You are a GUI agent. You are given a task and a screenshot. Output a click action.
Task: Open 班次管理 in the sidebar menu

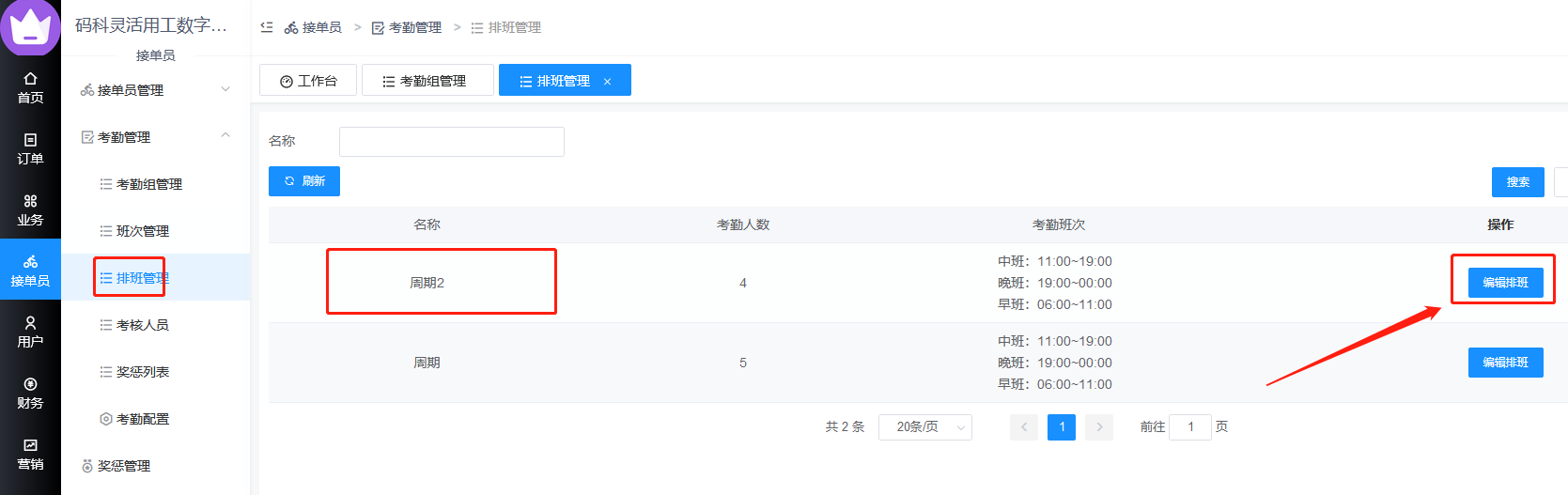coord(143,231)
